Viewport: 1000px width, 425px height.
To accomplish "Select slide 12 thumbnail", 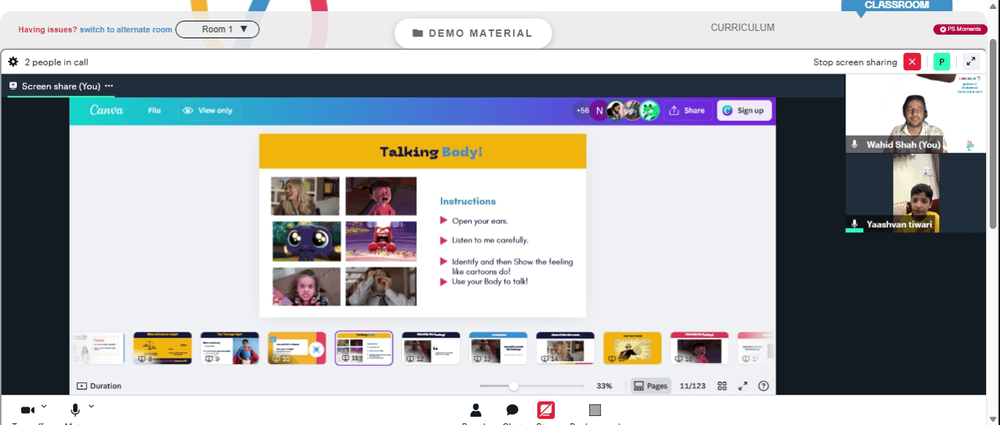I will [x=431, y=348].
